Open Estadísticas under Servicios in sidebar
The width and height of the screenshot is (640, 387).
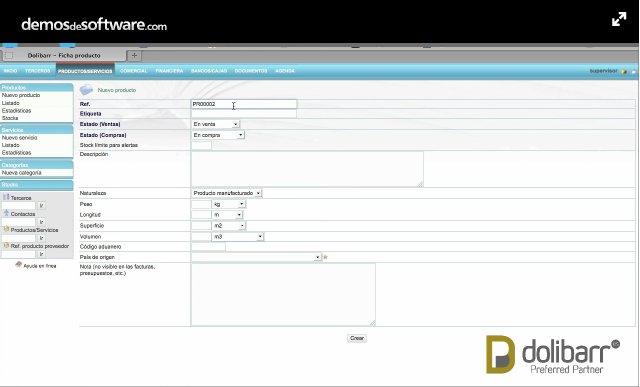(16, 153)
